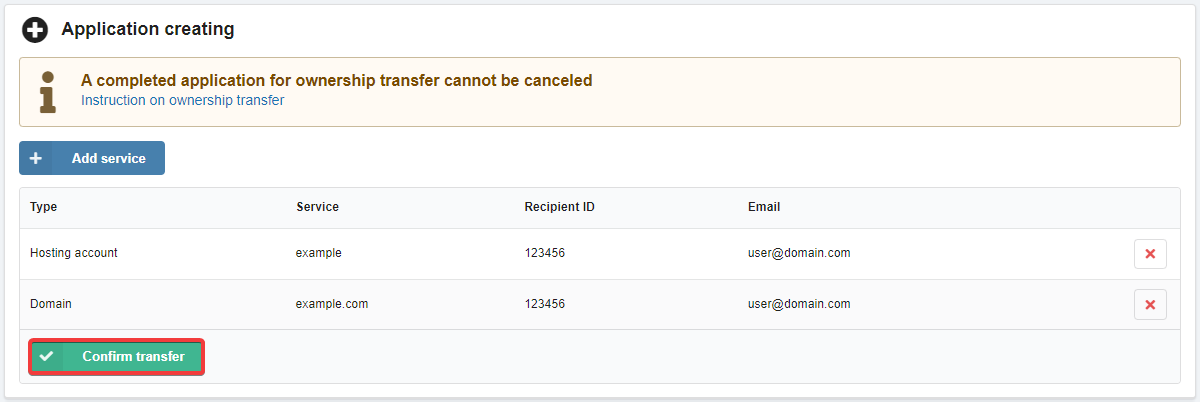This screenshot has height=402, width=1200.
Task: Select the Hosting account type cell
Action: click(x=74, y=253)
